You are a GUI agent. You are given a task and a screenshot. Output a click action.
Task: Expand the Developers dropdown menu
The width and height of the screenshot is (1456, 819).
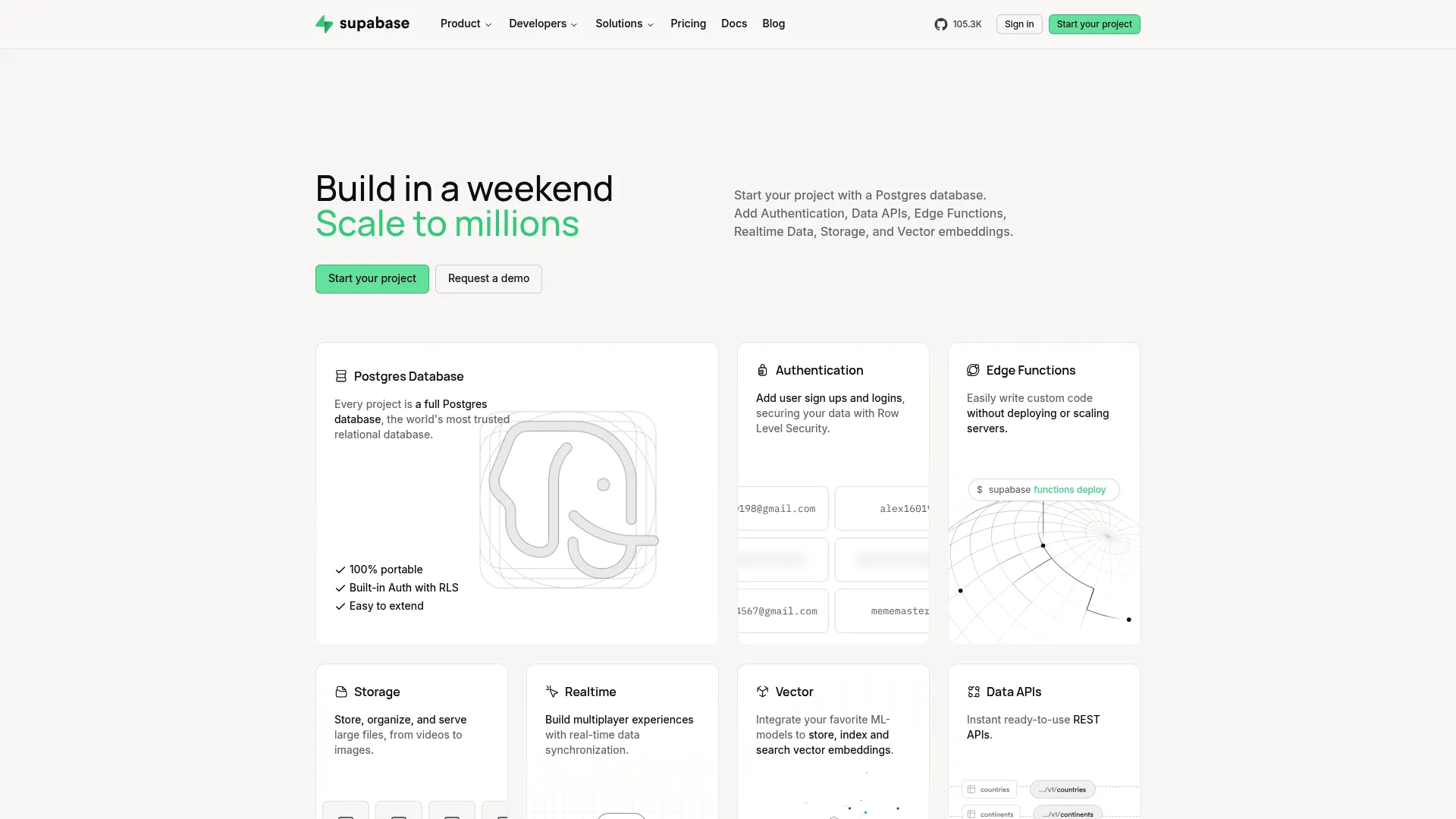click(x=543, y=24)
